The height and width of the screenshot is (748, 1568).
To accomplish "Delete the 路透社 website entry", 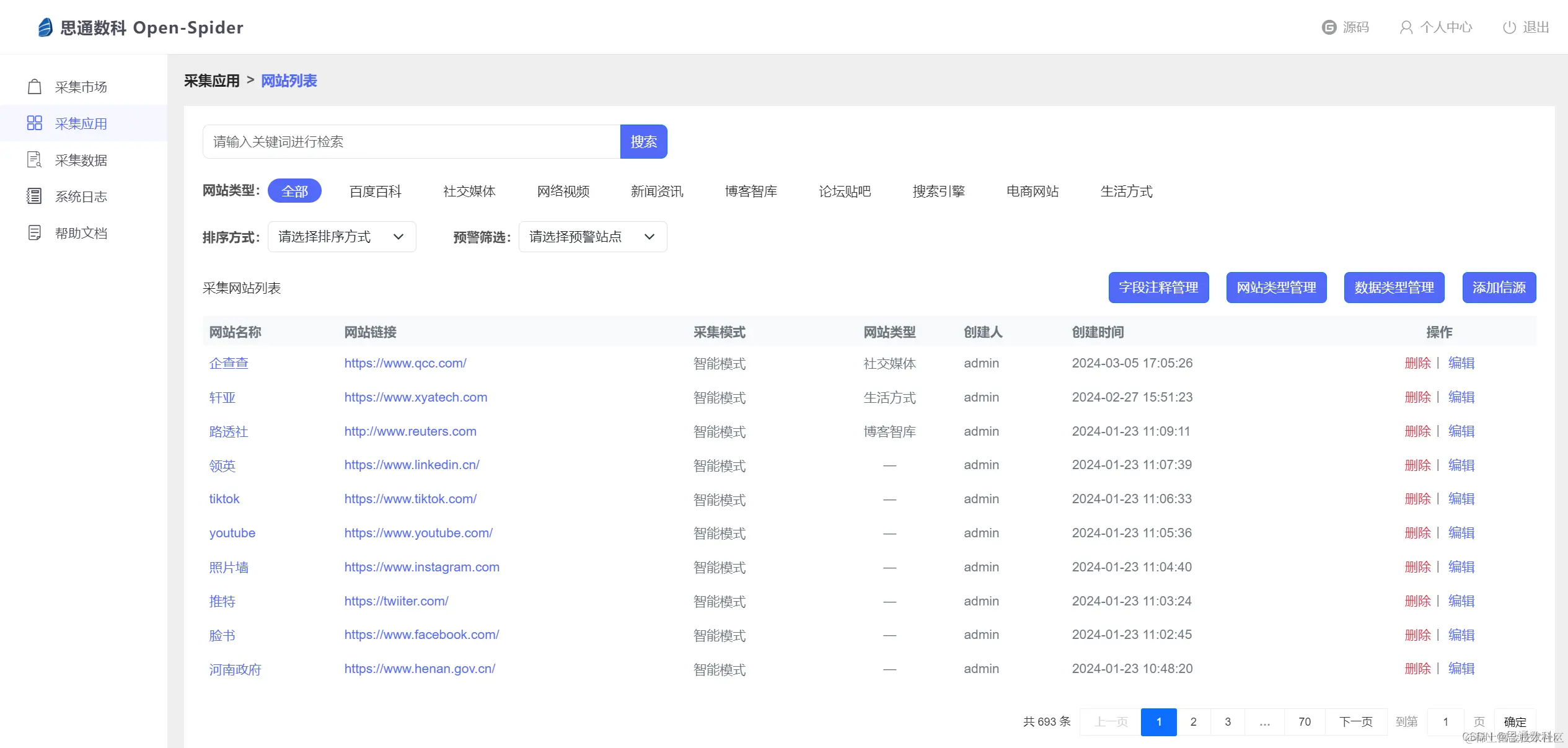I will pyautogui.click(x=1417, y=431).
